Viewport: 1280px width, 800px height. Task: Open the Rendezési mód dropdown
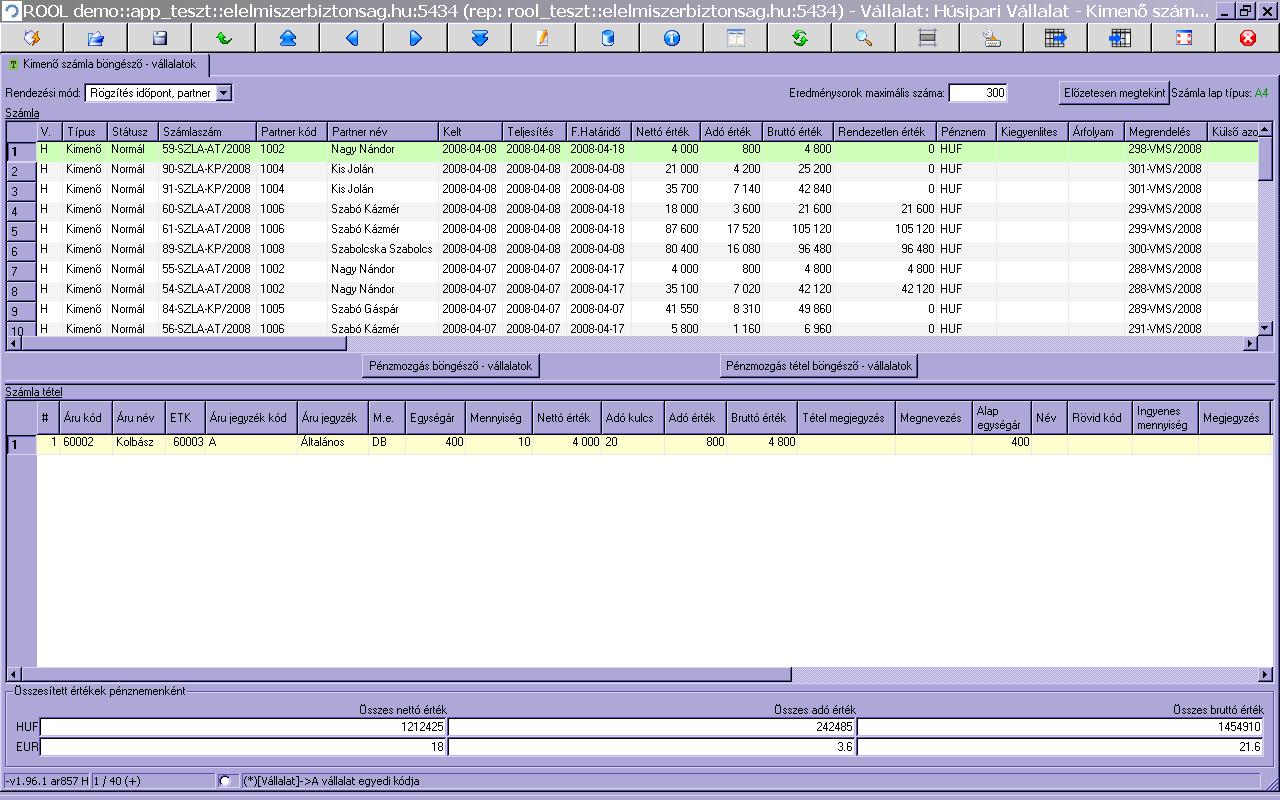click(x=223, y=93)
